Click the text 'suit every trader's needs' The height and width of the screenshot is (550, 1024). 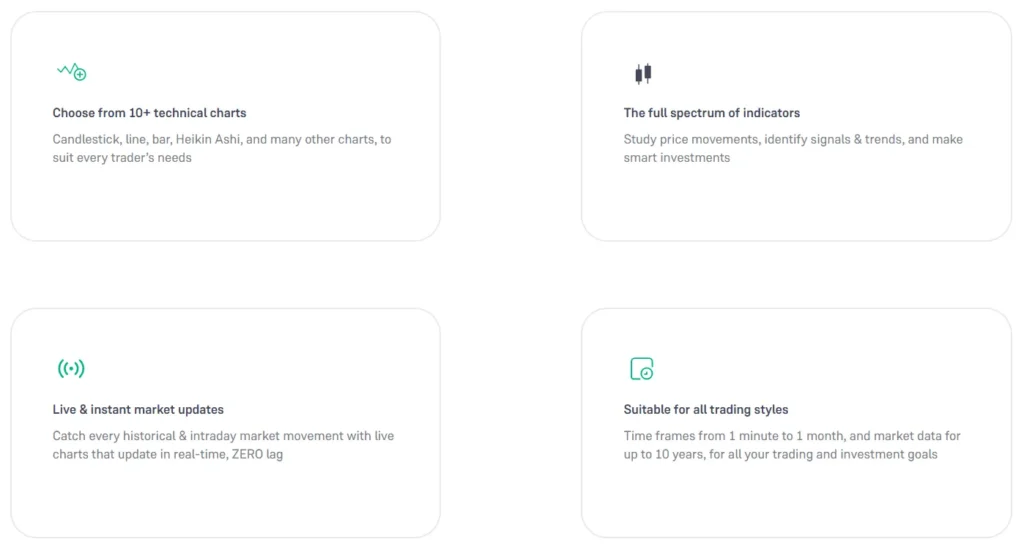(122, 158)
